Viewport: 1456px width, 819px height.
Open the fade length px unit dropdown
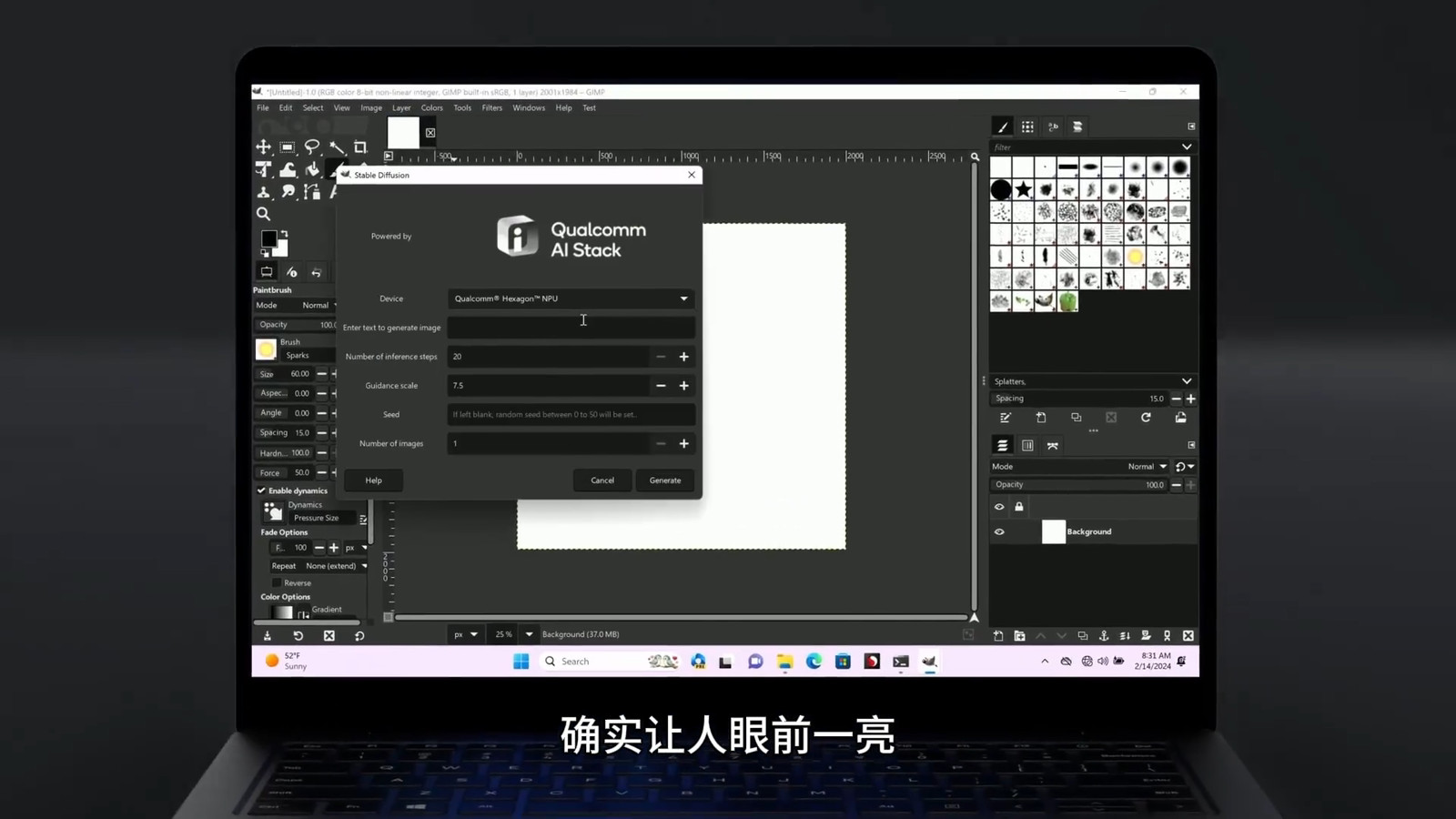pos(356,548)
